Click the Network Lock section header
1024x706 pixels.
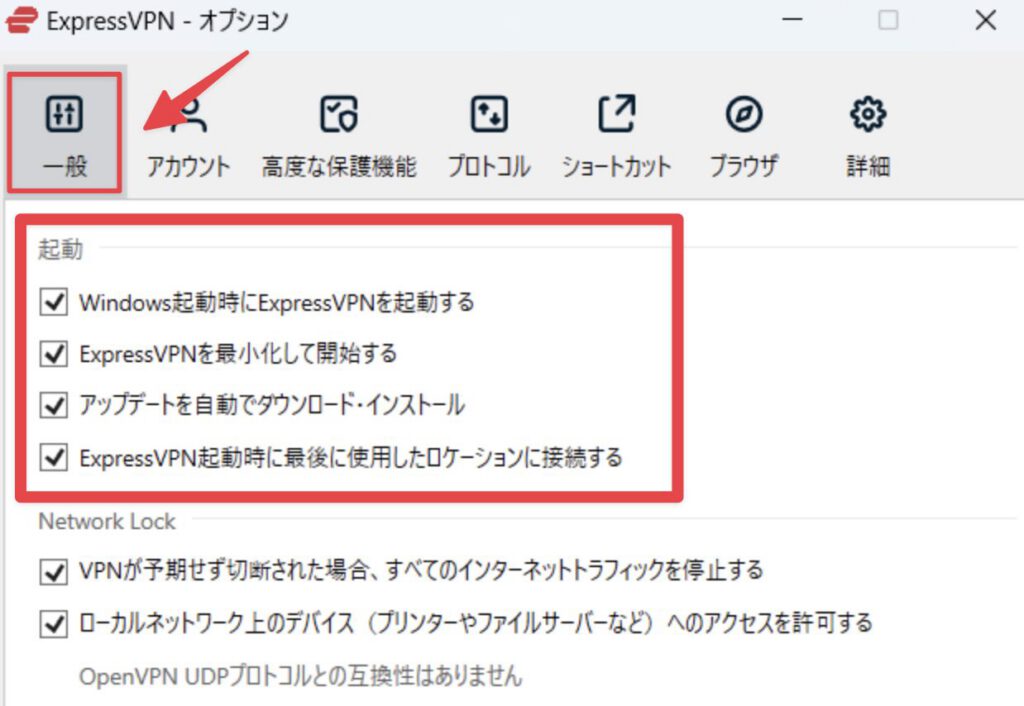(106, 521)
